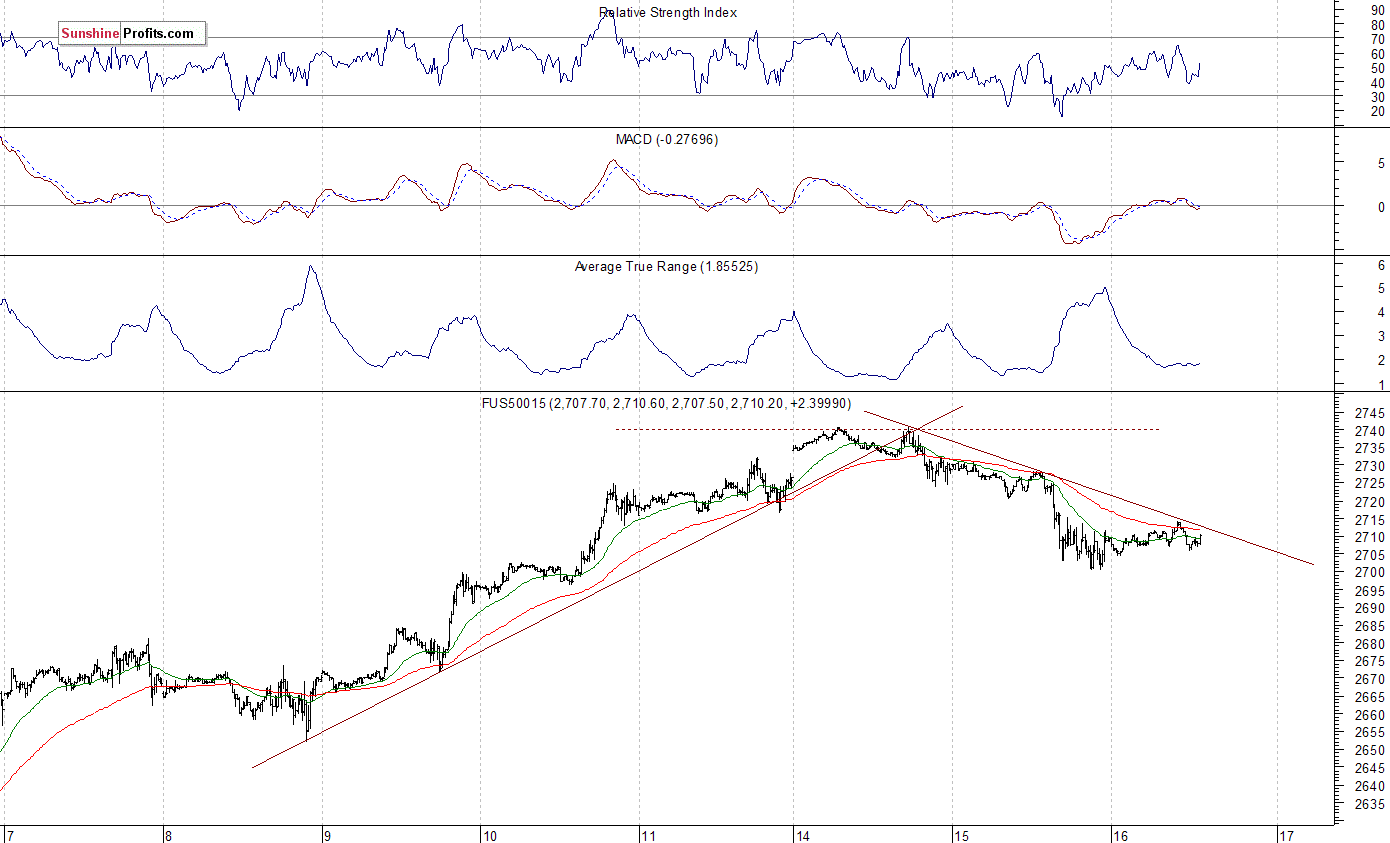Select the RSI scale value 30
The height and width of the screenshot is (843, 1390).
[1378, 96]
